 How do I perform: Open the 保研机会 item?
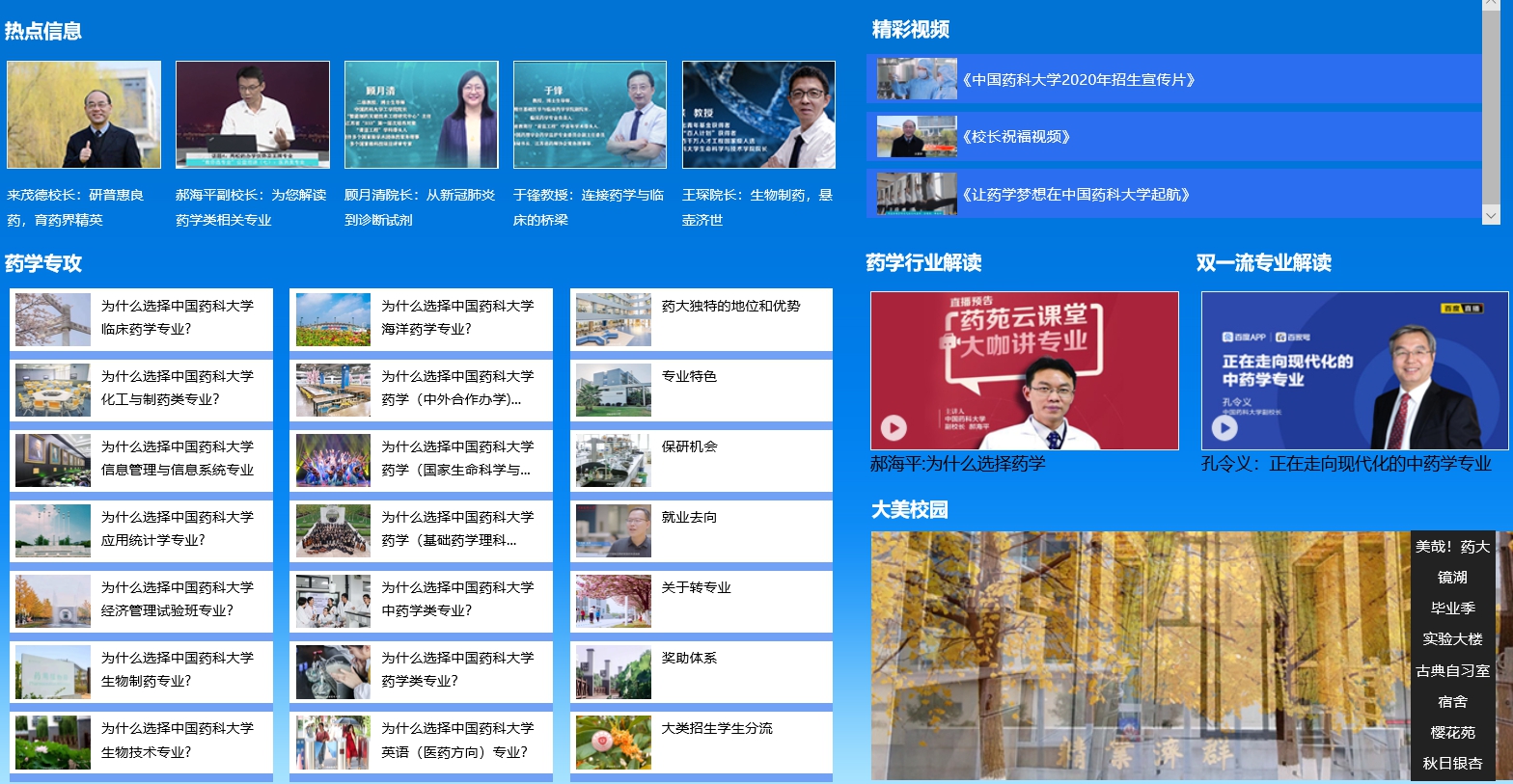pyautogui.click(x=689, y=447)
